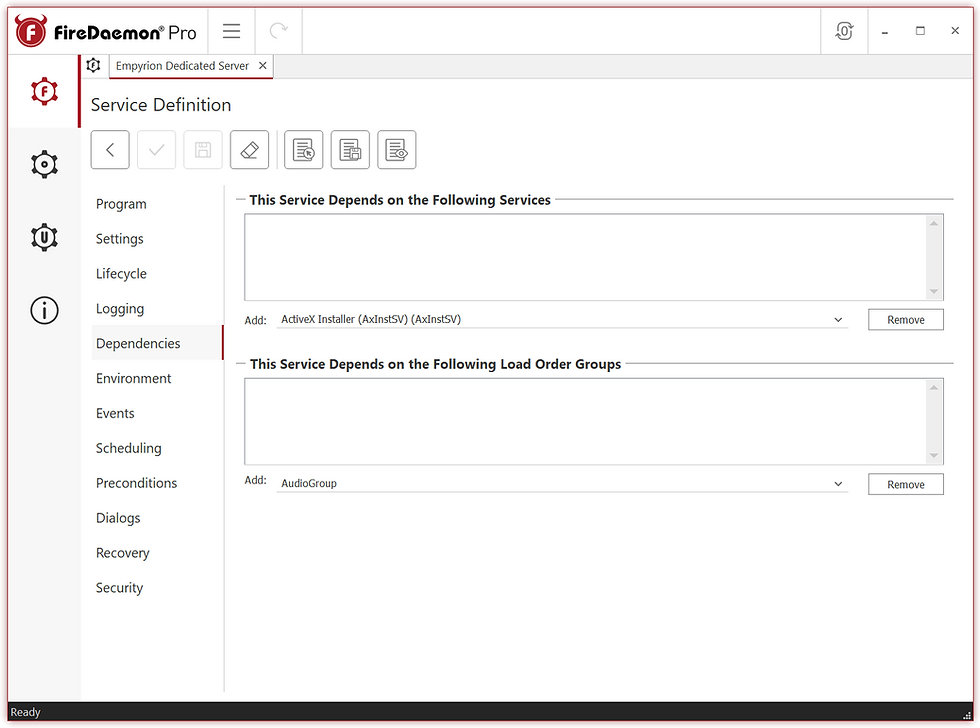Select the import service definition icon
This screenshot has height=728, width=980.
303,149
